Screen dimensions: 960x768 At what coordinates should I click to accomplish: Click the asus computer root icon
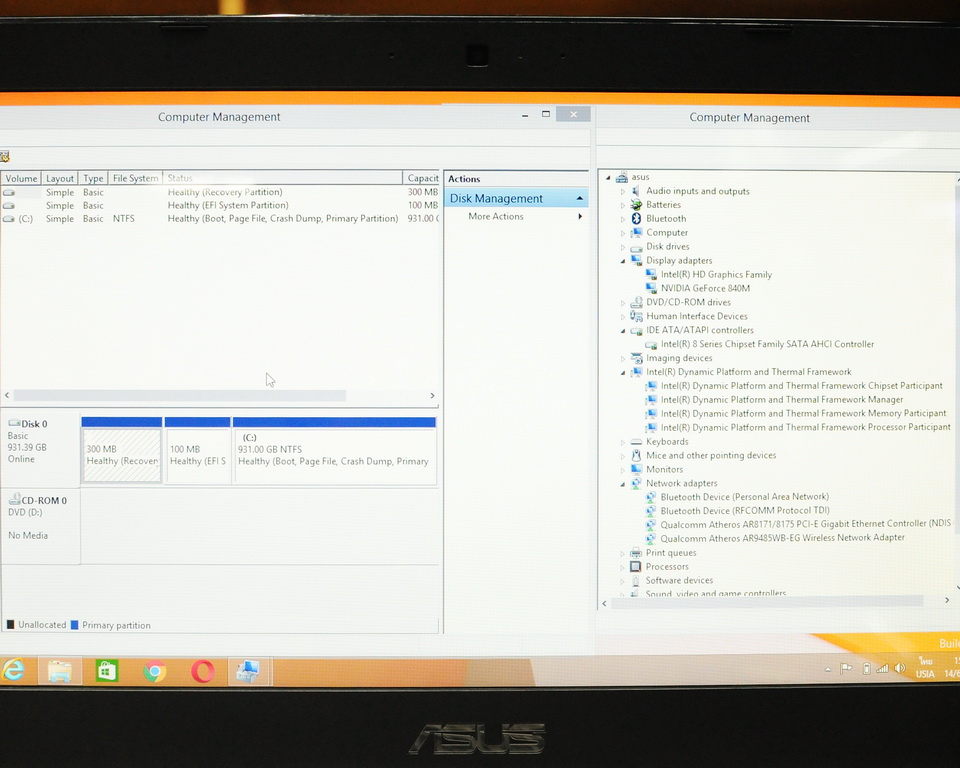point(622,178)
